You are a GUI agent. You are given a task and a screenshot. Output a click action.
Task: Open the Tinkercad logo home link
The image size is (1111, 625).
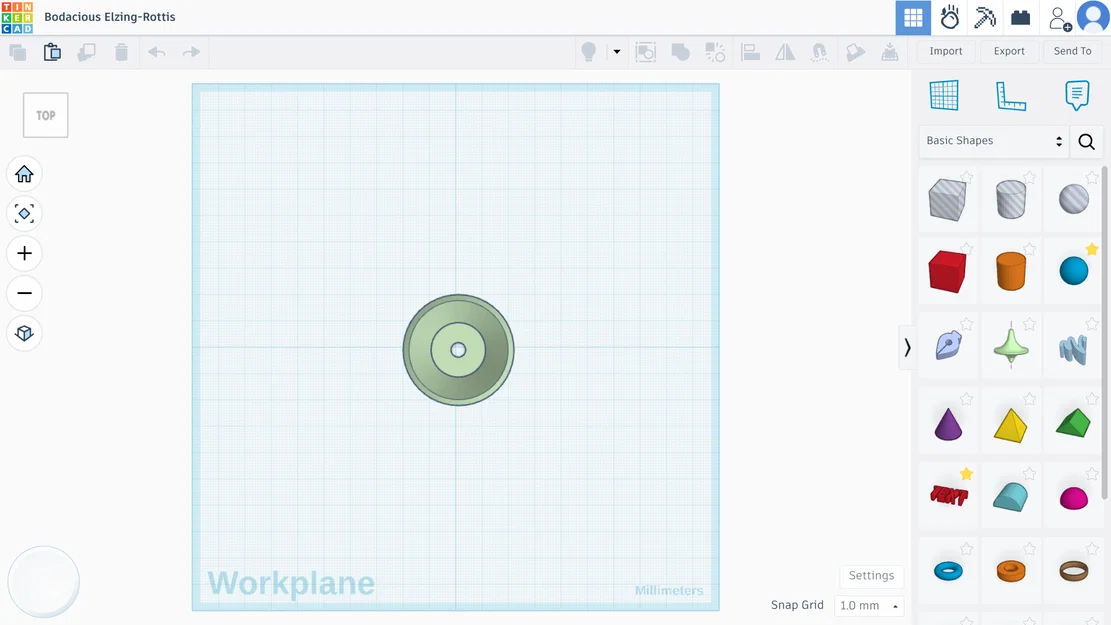[17, 17]
